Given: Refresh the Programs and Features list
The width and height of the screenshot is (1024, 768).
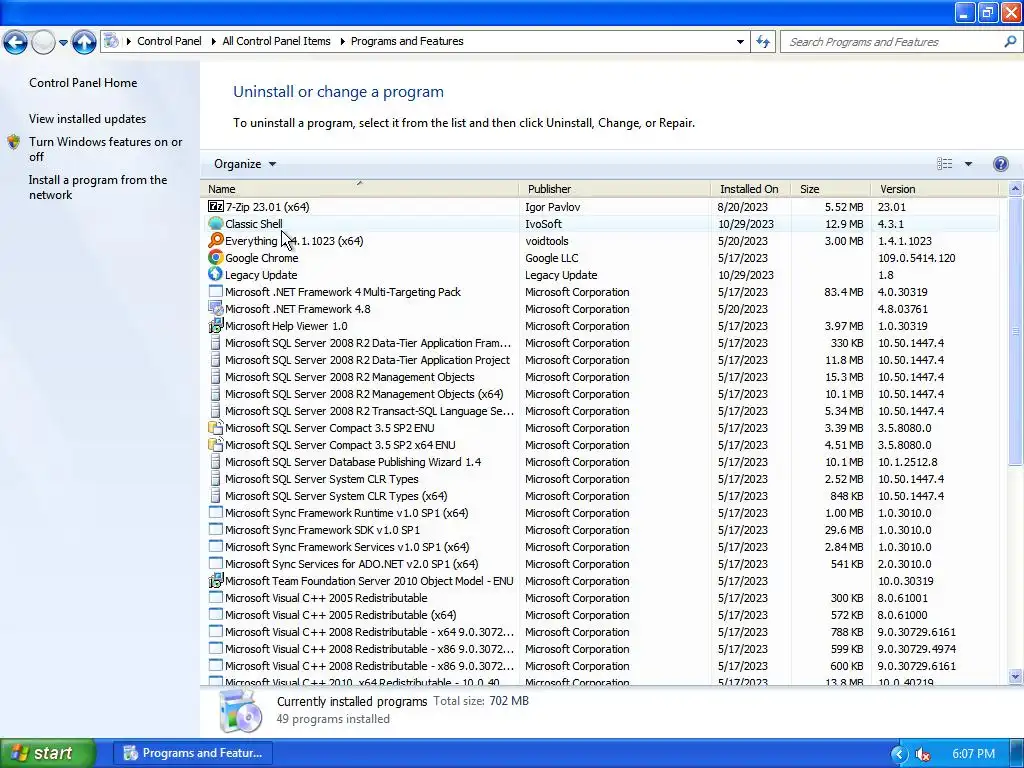Looking at the screenshot, I should pos(763,42).
